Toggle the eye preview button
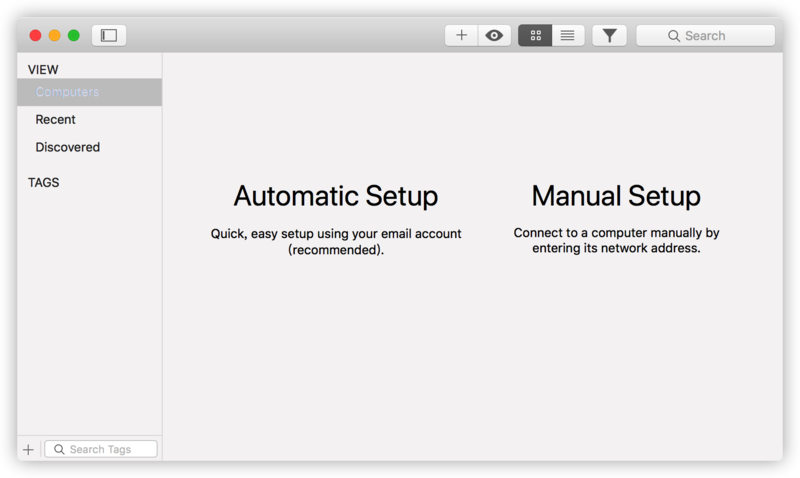The image size is (800, 478). [494, 35]
